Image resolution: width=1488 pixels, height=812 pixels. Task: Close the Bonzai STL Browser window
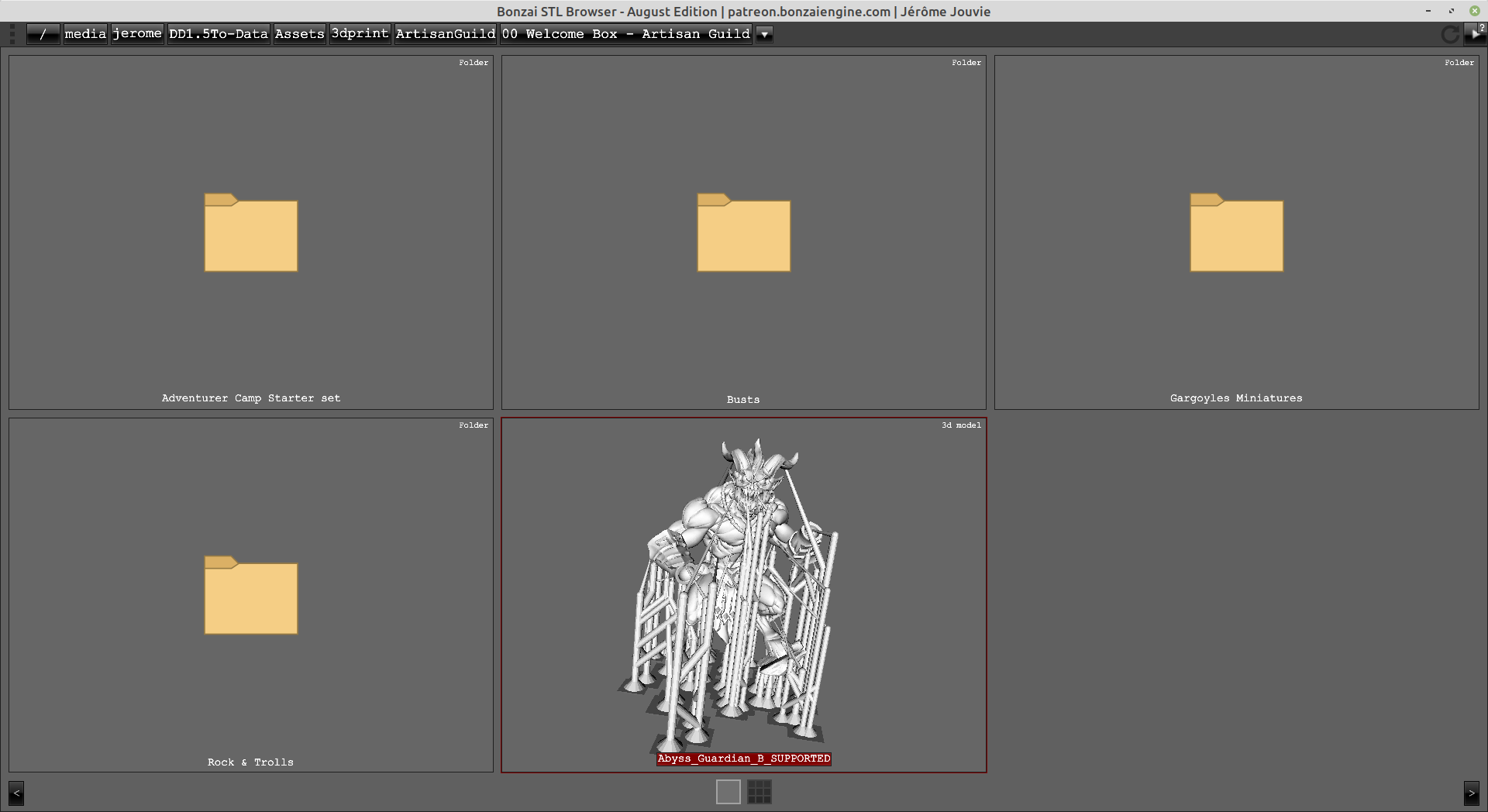click(1475, 11)
